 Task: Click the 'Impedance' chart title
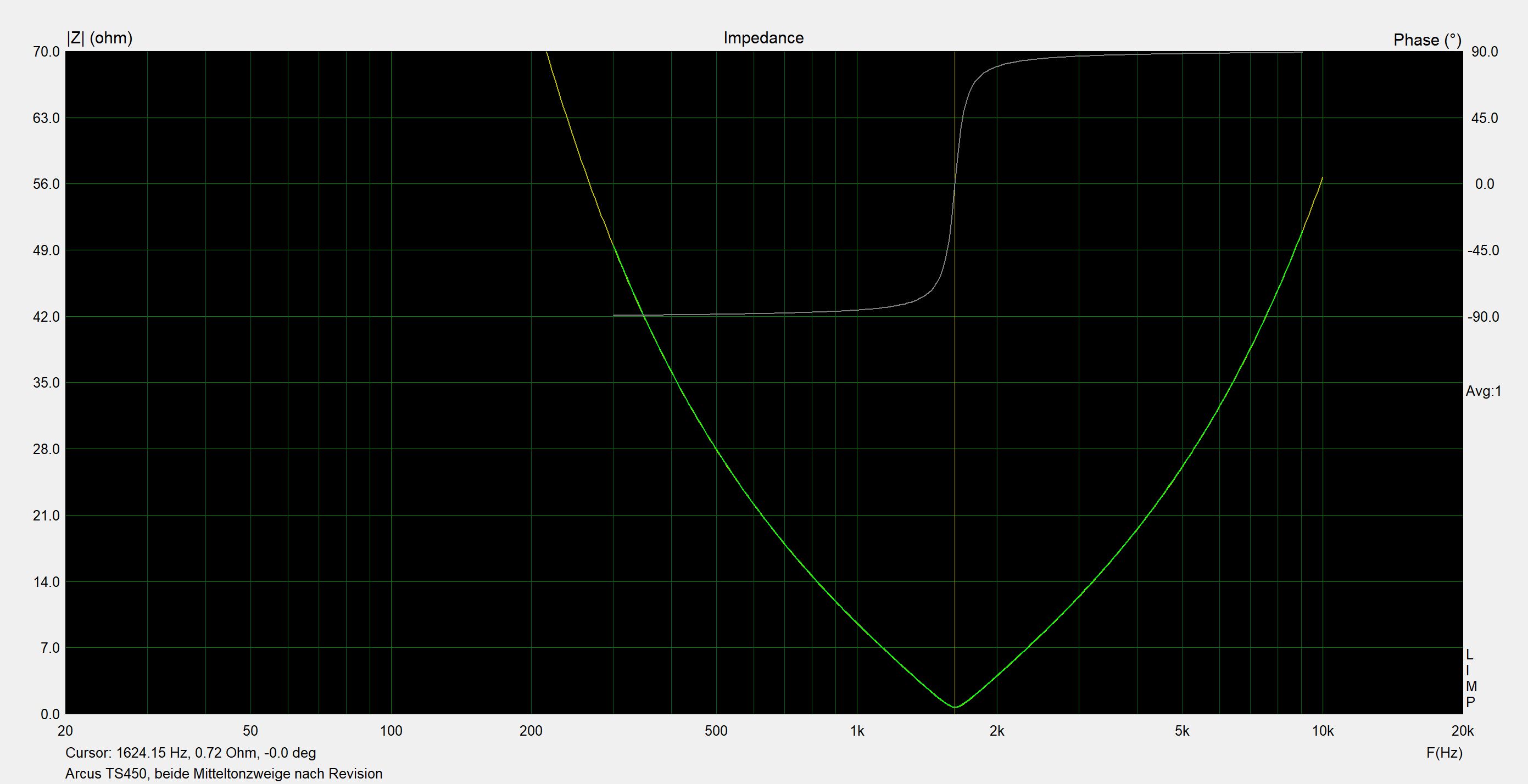coord(763,38)
